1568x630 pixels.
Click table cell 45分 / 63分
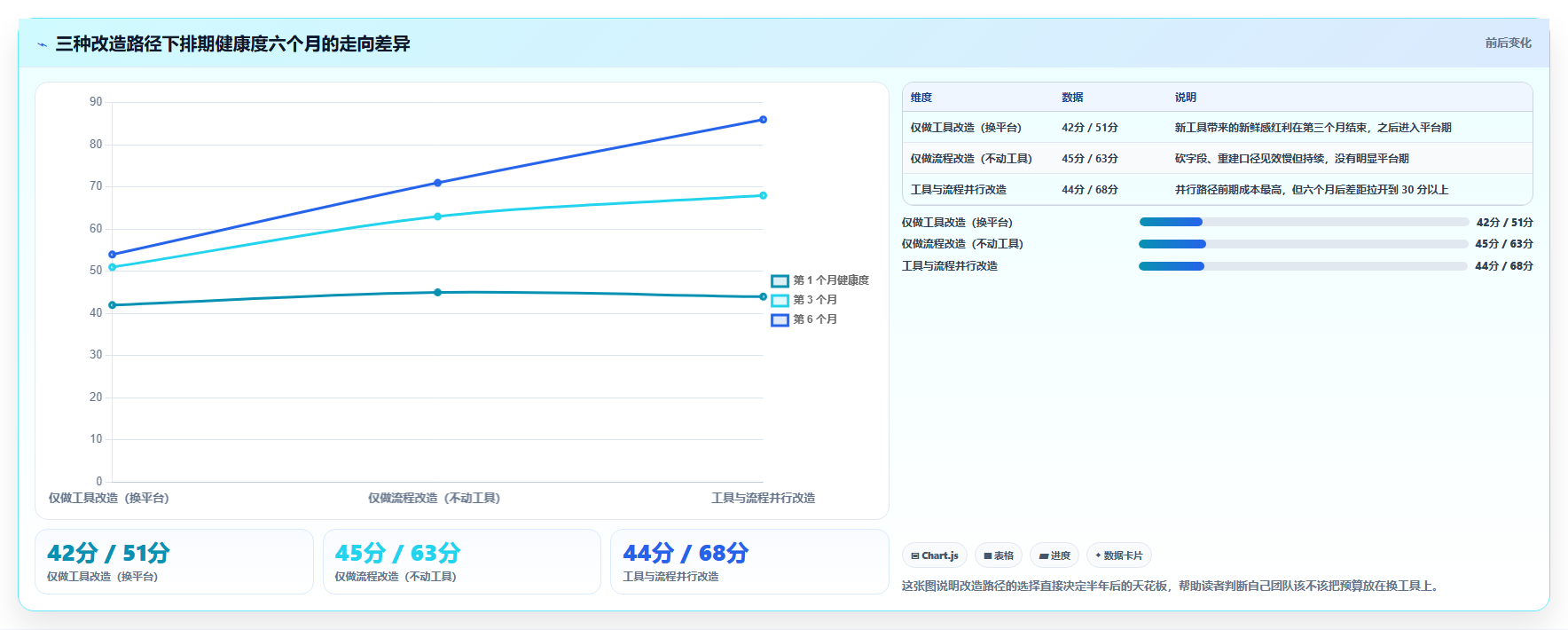coord(1090,159)
